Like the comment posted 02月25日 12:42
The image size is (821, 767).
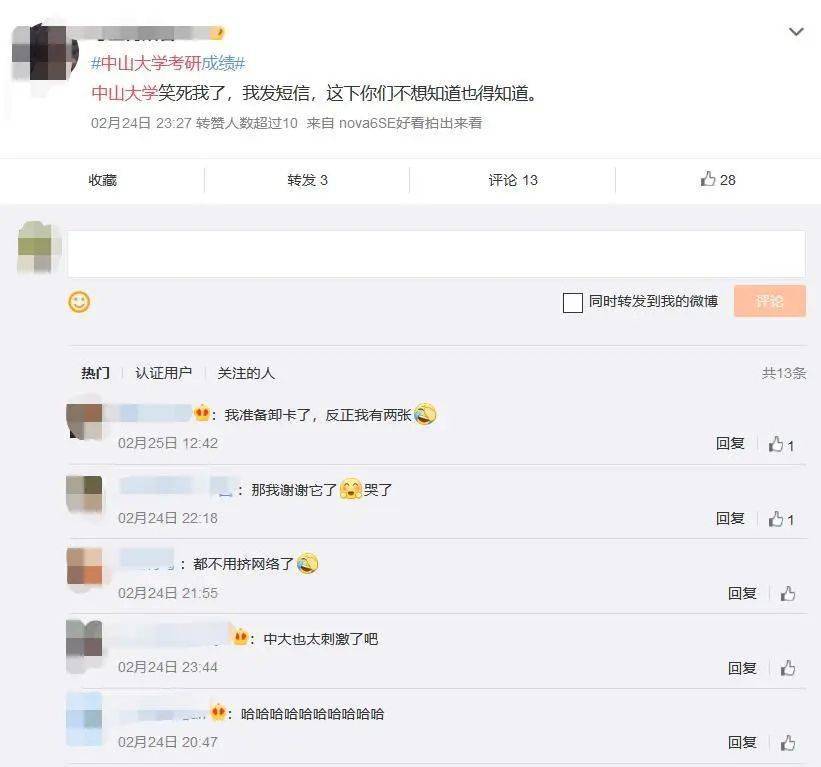tap(781, 444)
